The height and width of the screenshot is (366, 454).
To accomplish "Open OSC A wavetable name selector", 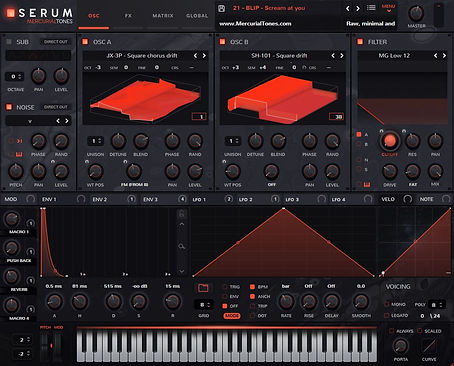I will tap(142, 56).
